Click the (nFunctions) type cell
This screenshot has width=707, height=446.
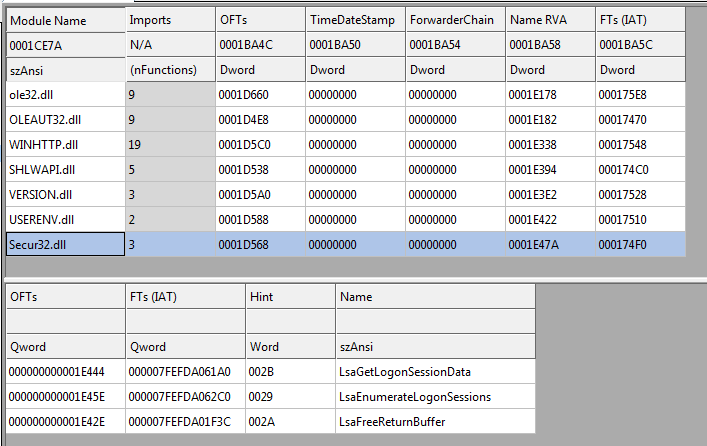point(170,70)
